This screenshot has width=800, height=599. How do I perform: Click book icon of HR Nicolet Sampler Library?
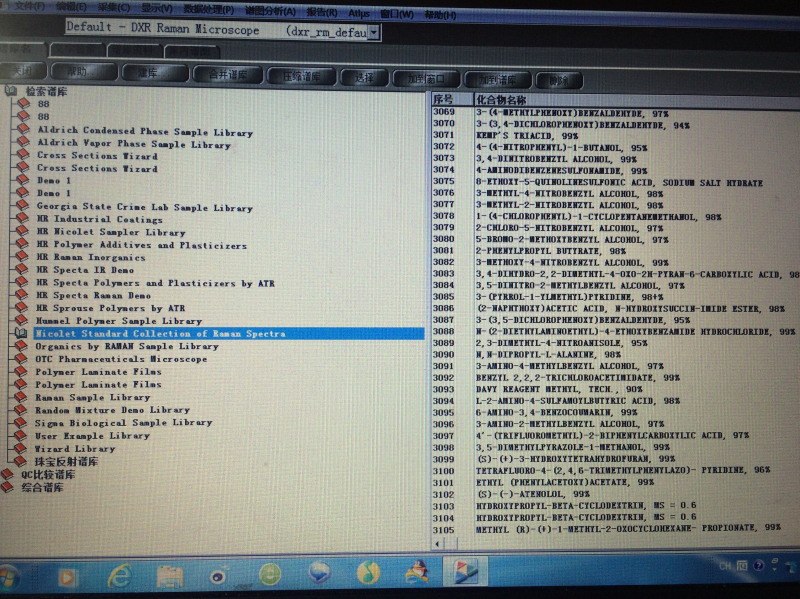(x=22, y=231)
